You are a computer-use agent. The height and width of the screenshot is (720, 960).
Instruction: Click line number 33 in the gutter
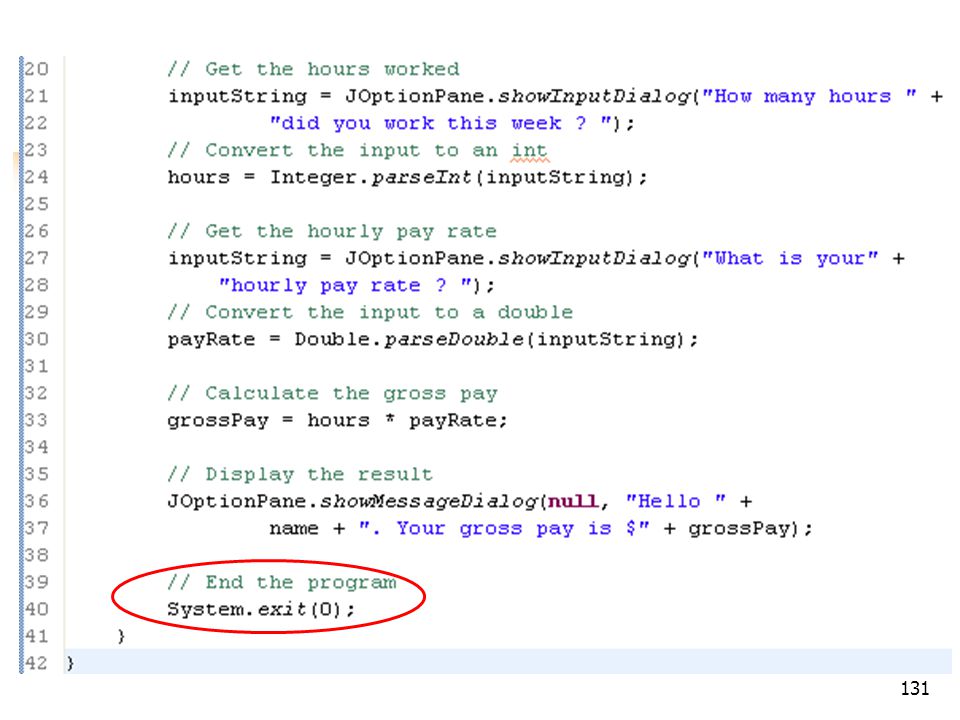(36, 419)
